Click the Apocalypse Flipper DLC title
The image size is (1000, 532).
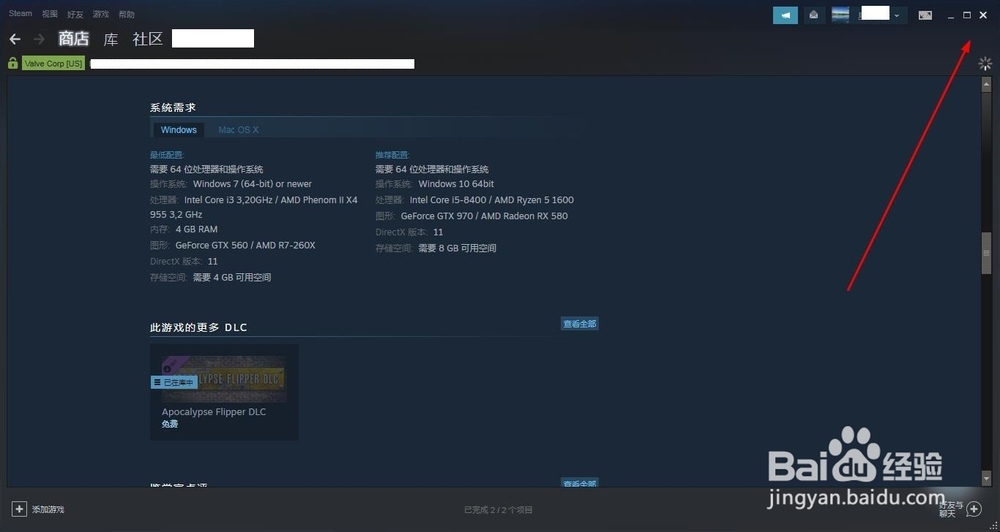click(x=214, y=412)
